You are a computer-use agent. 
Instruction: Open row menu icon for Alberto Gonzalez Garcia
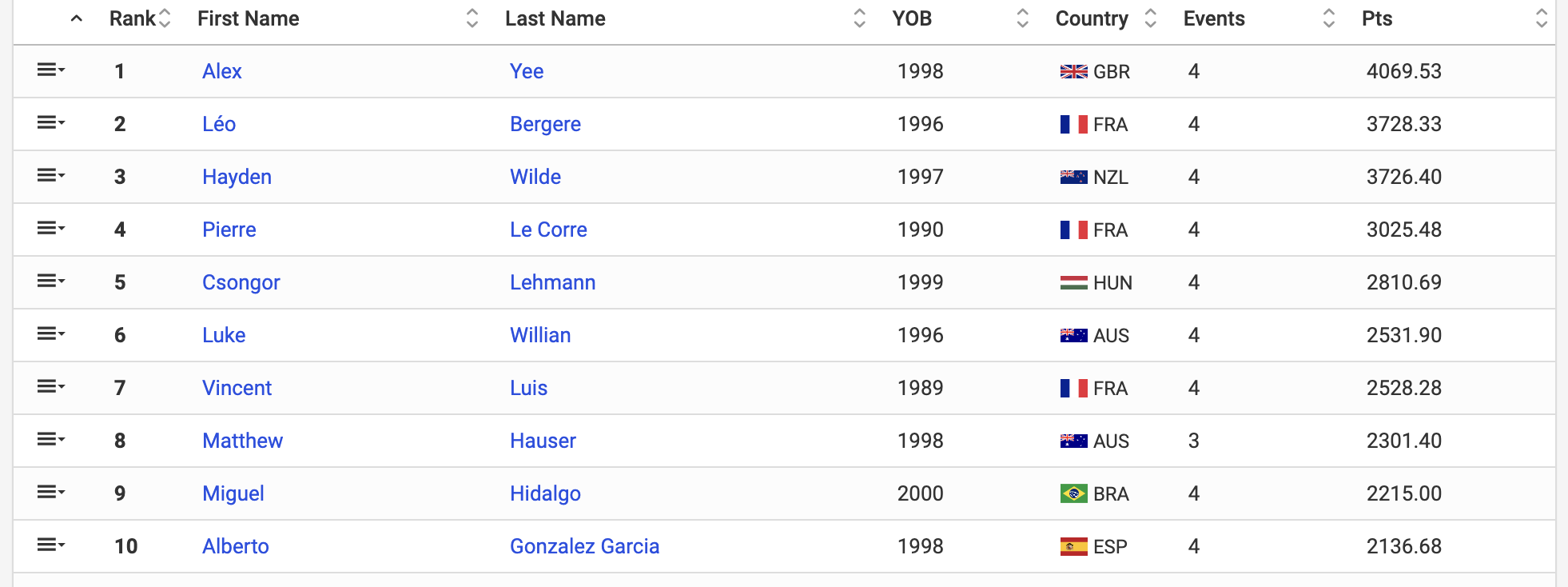coord(51,545)
